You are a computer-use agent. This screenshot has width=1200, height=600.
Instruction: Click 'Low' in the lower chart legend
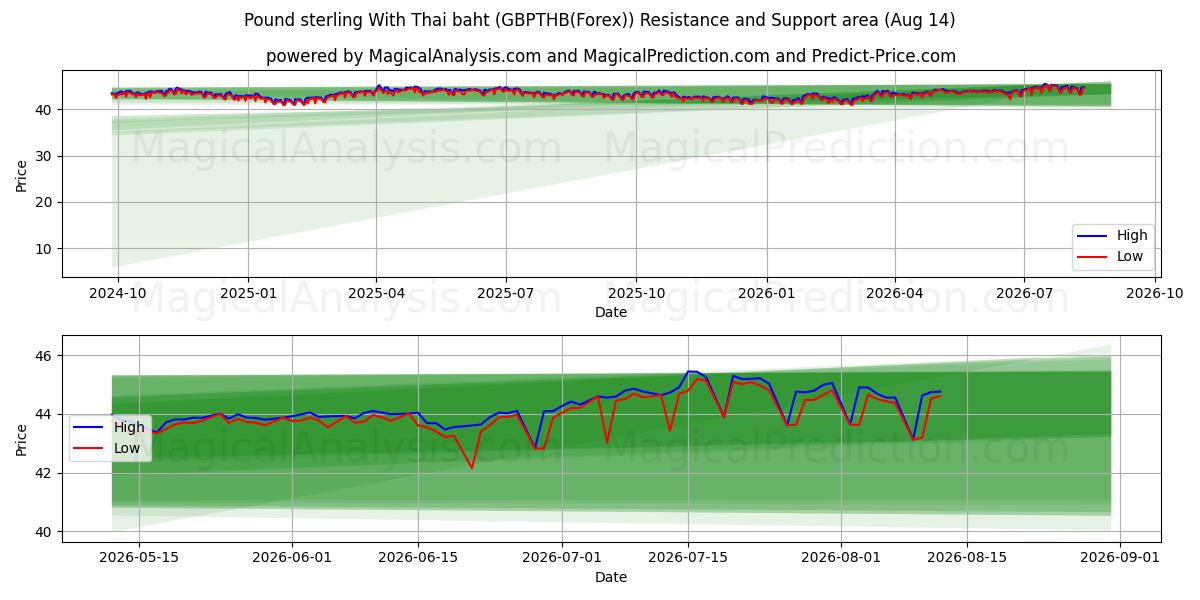click(127, 448)
